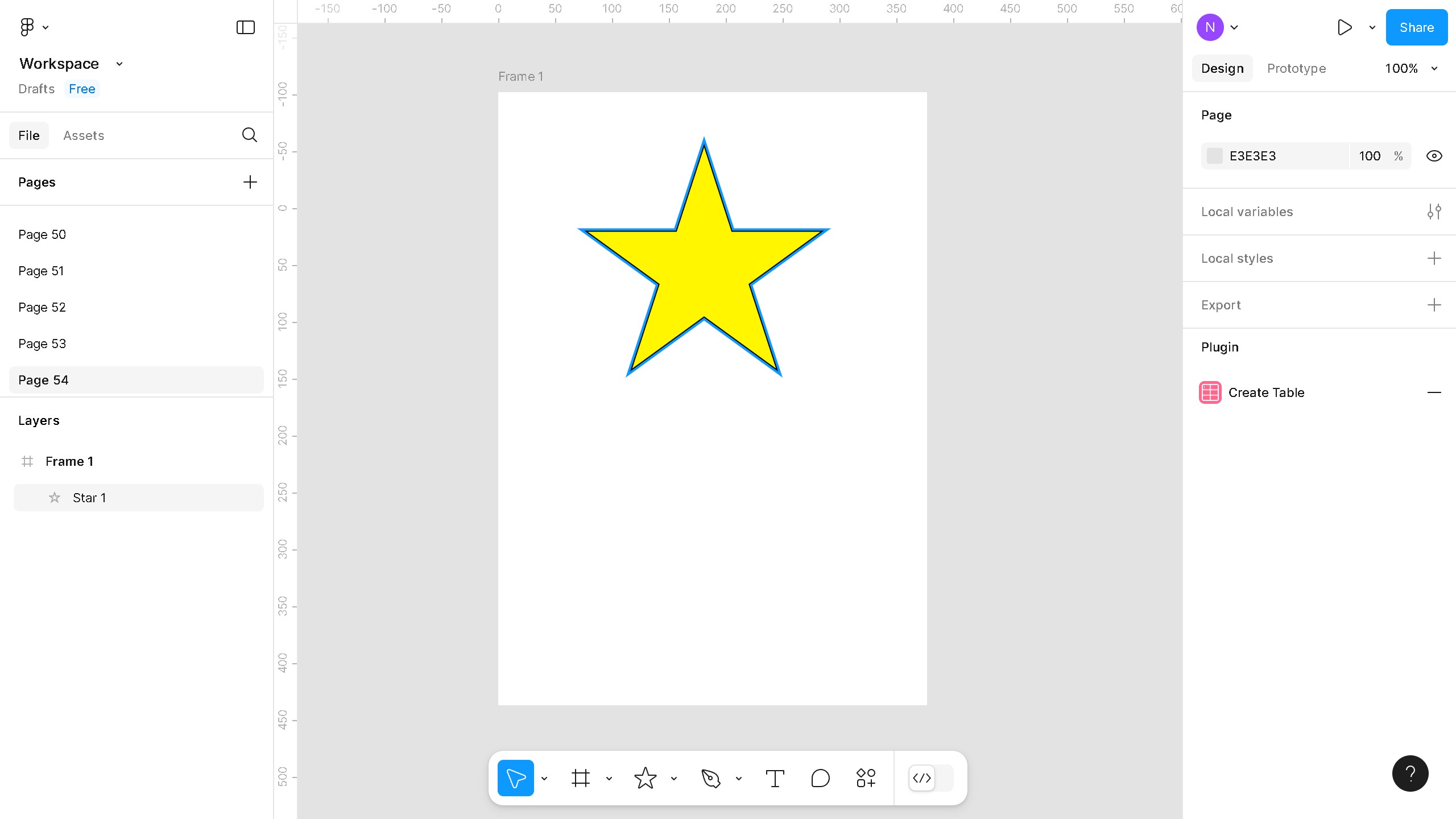This screenshot has width=1456, height=819.
Task: Open the presentation options chevron
Action: pos(1371,27)
